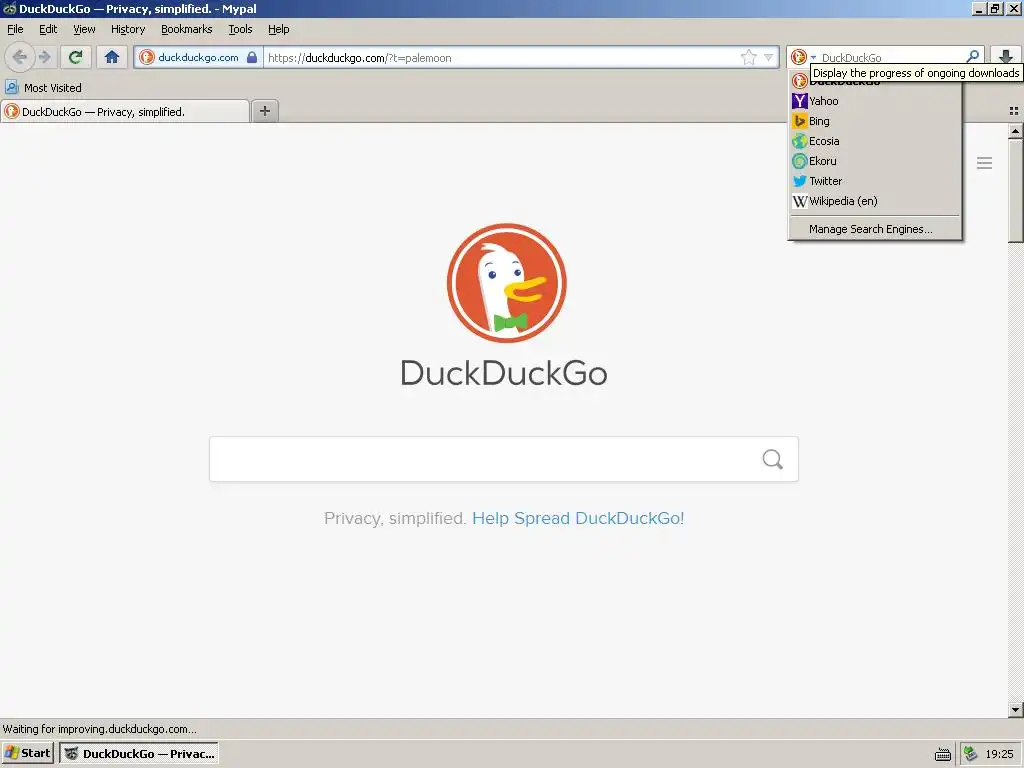1024x768 pixels.
Task: Choose Ecosia search engine
Action: click(x=875, y=141)
